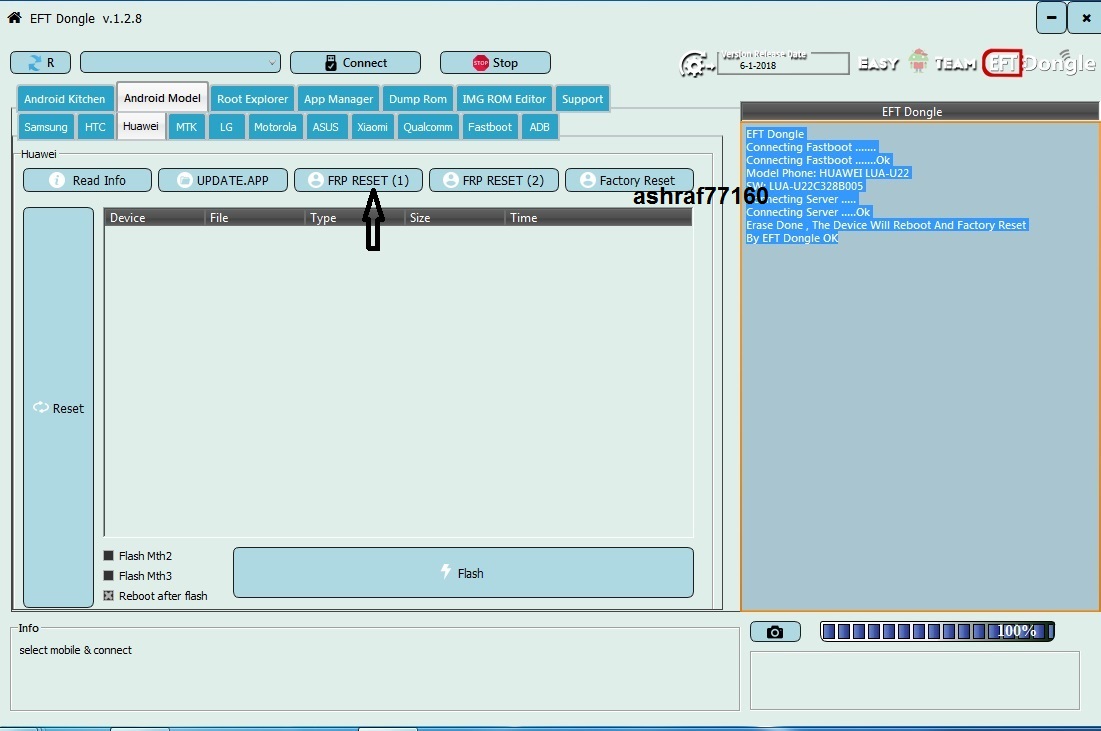Click the Device column header
Viewport: 1101px width, 731px height.
154,218
